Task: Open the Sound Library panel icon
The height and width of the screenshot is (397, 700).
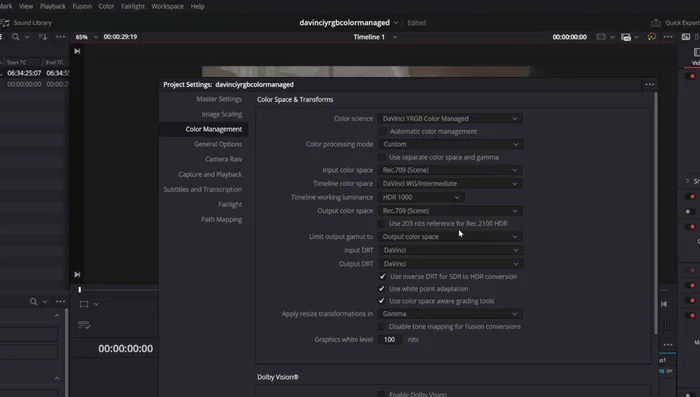Action: (x=5, y=23)
